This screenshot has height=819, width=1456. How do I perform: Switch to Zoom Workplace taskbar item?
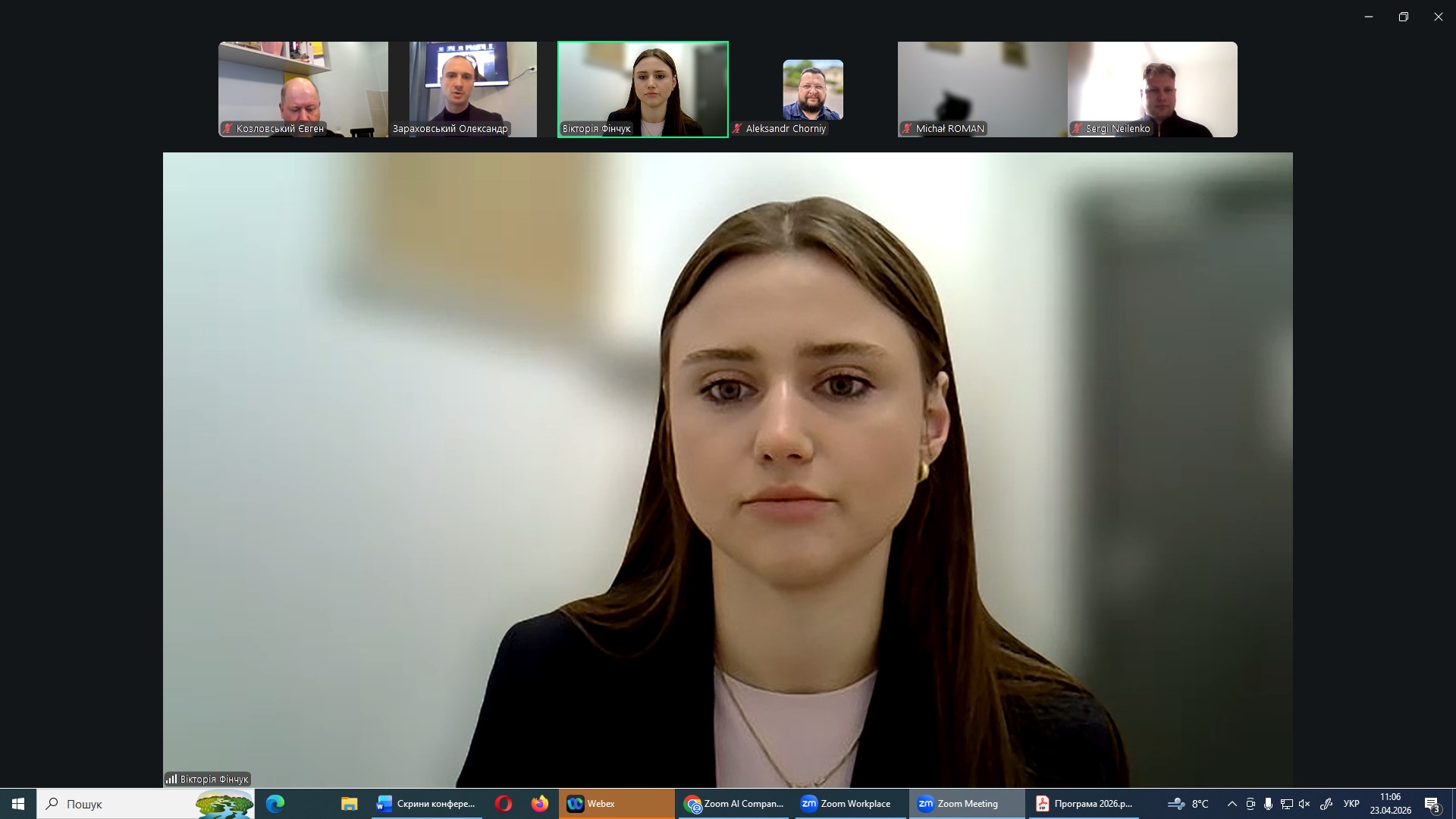point(851,804)
